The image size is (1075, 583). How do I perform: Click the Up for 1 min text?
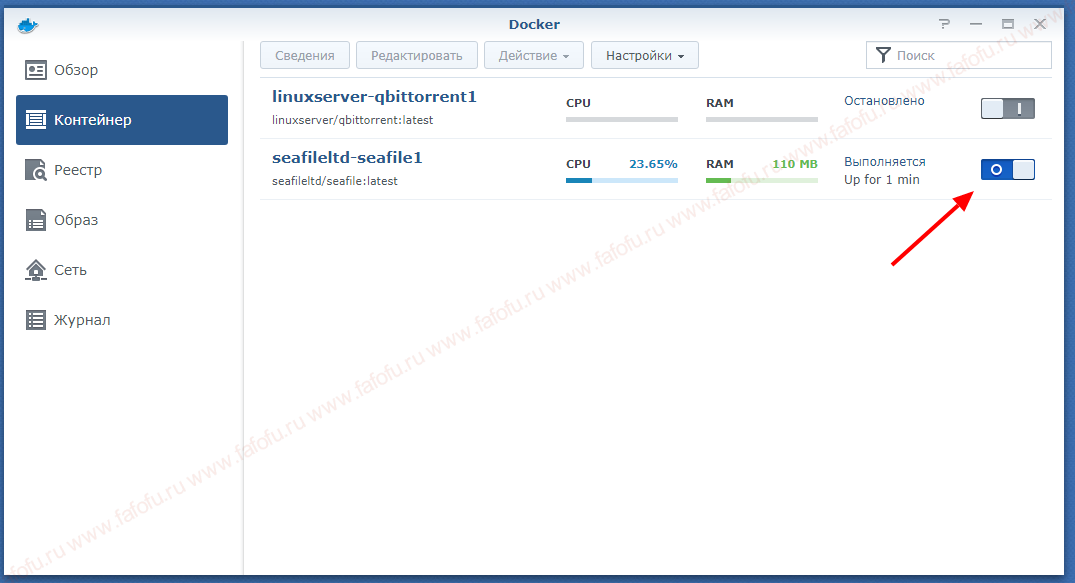tap(882, 180)
